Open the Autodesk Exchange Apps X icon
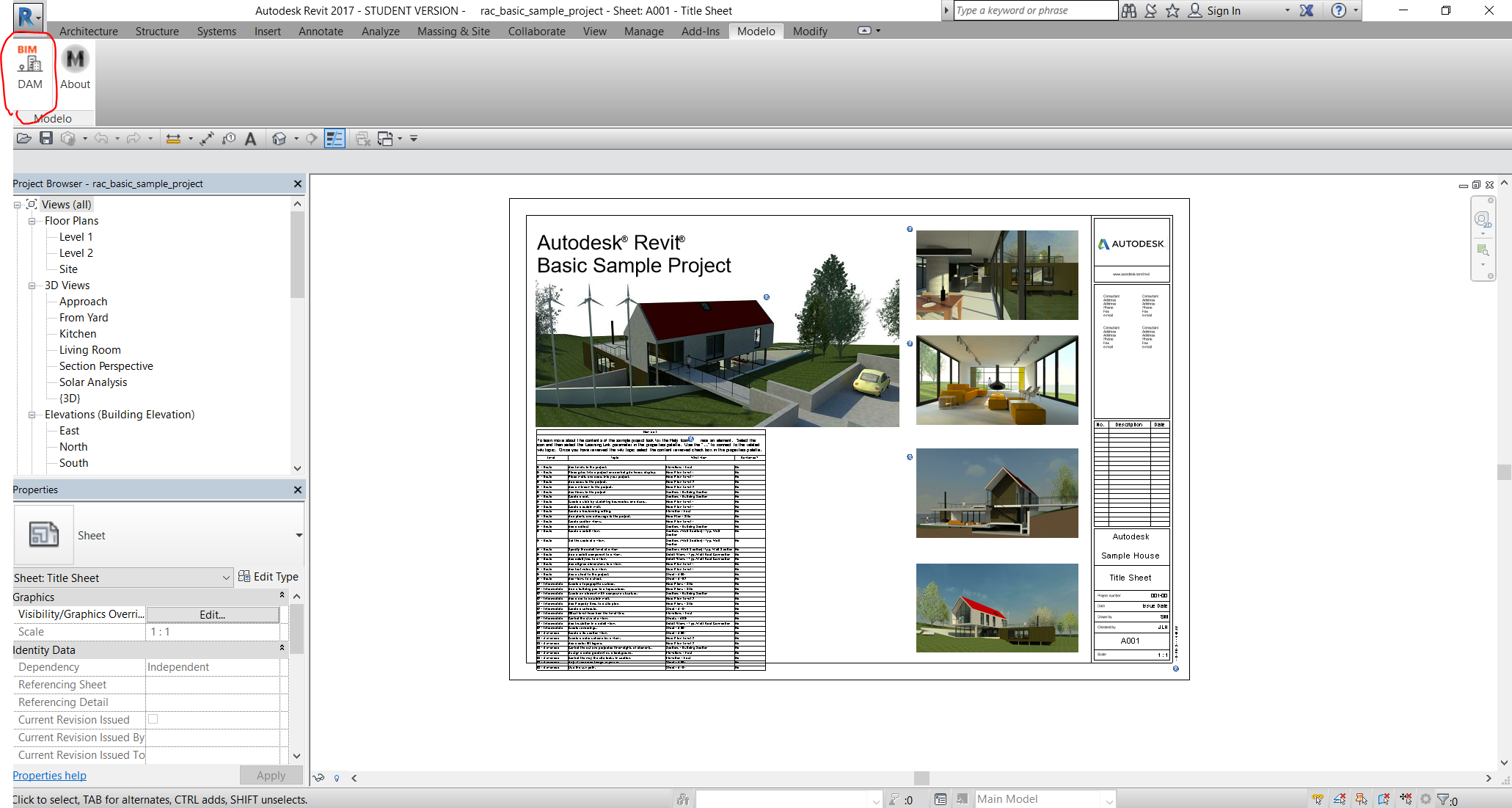This screenshot has width=1512, height=808. [x=1307, y=10]
